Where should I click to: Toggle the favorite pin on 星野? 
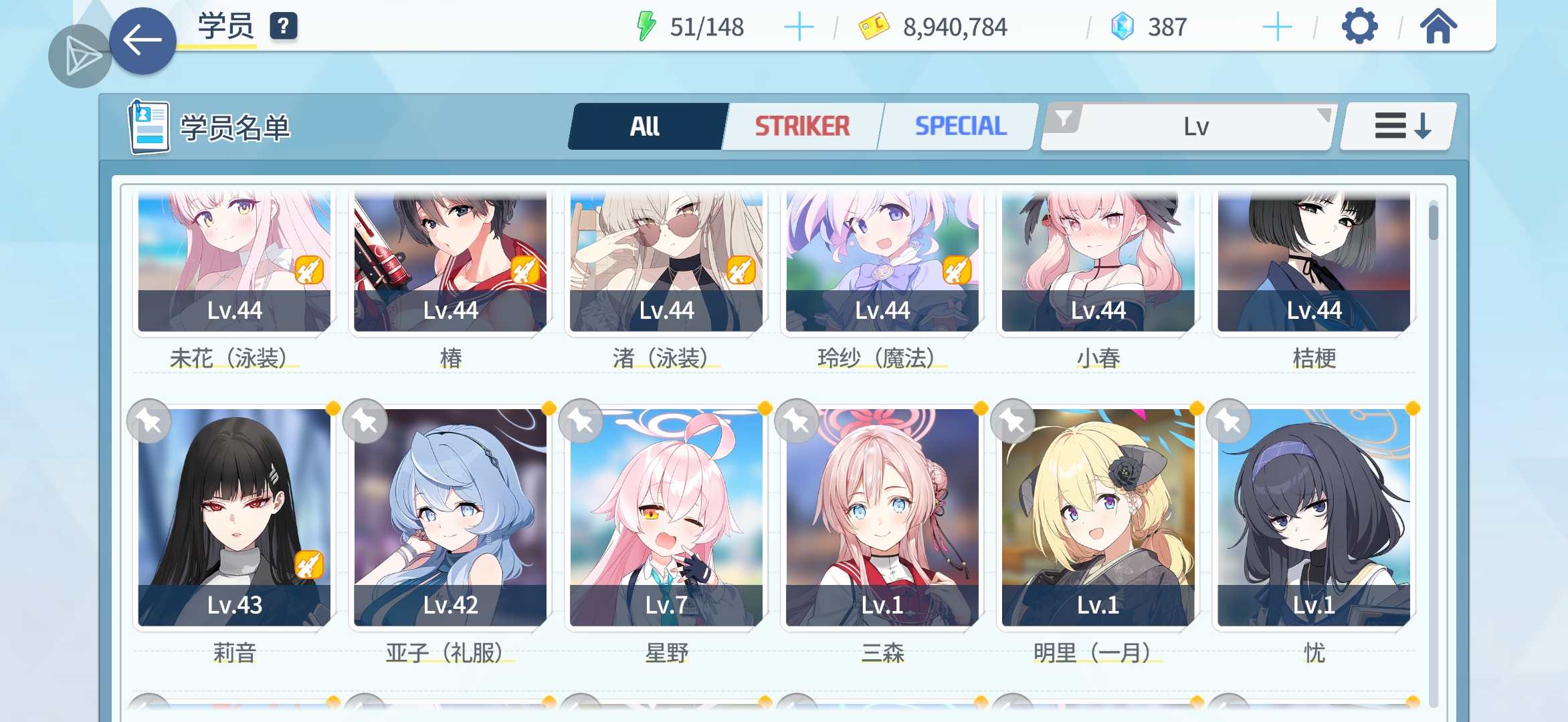click(x=581, y=421)
